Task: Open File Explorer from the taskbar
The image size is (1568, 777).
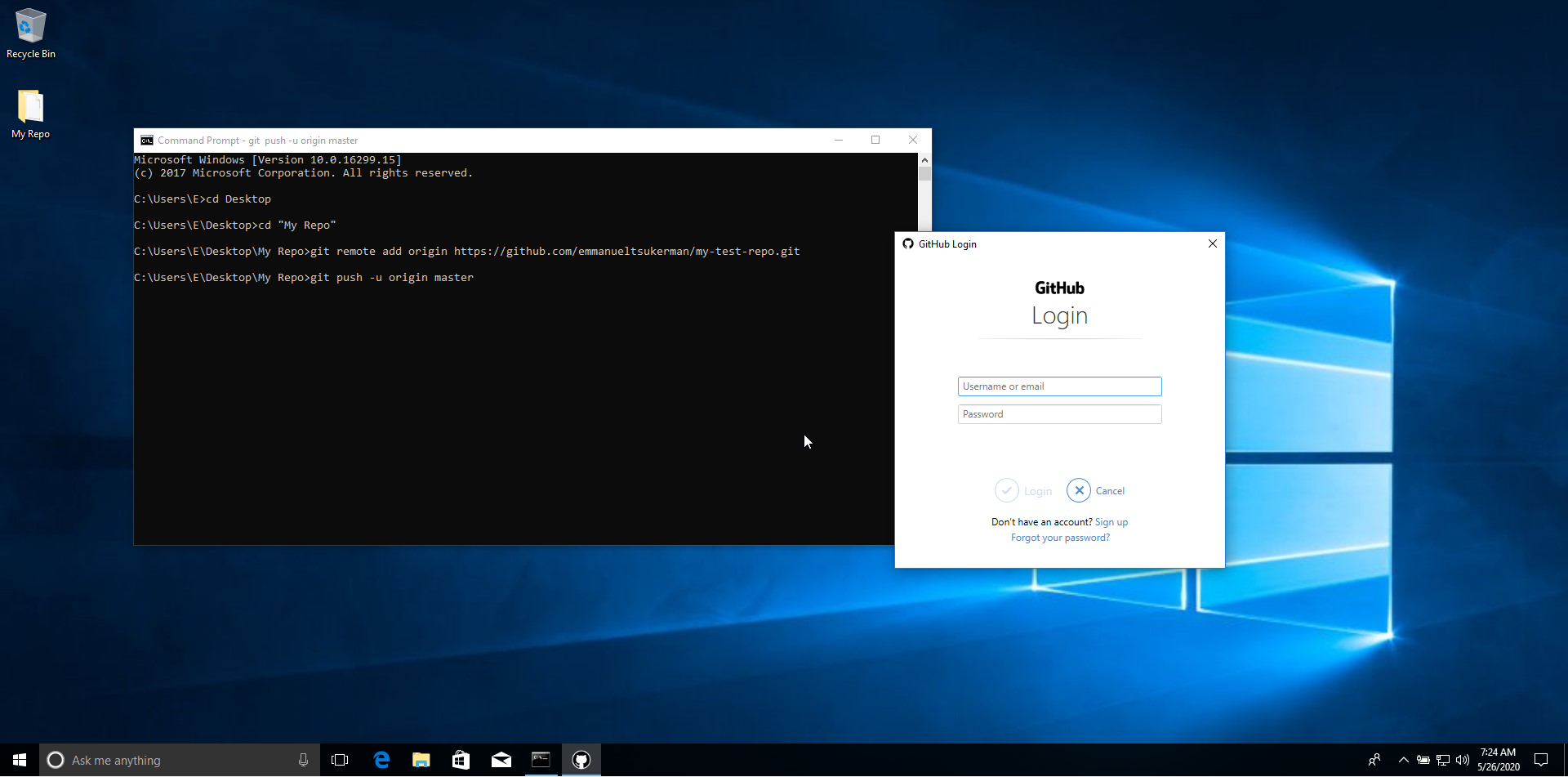Action: click(421, 760)
